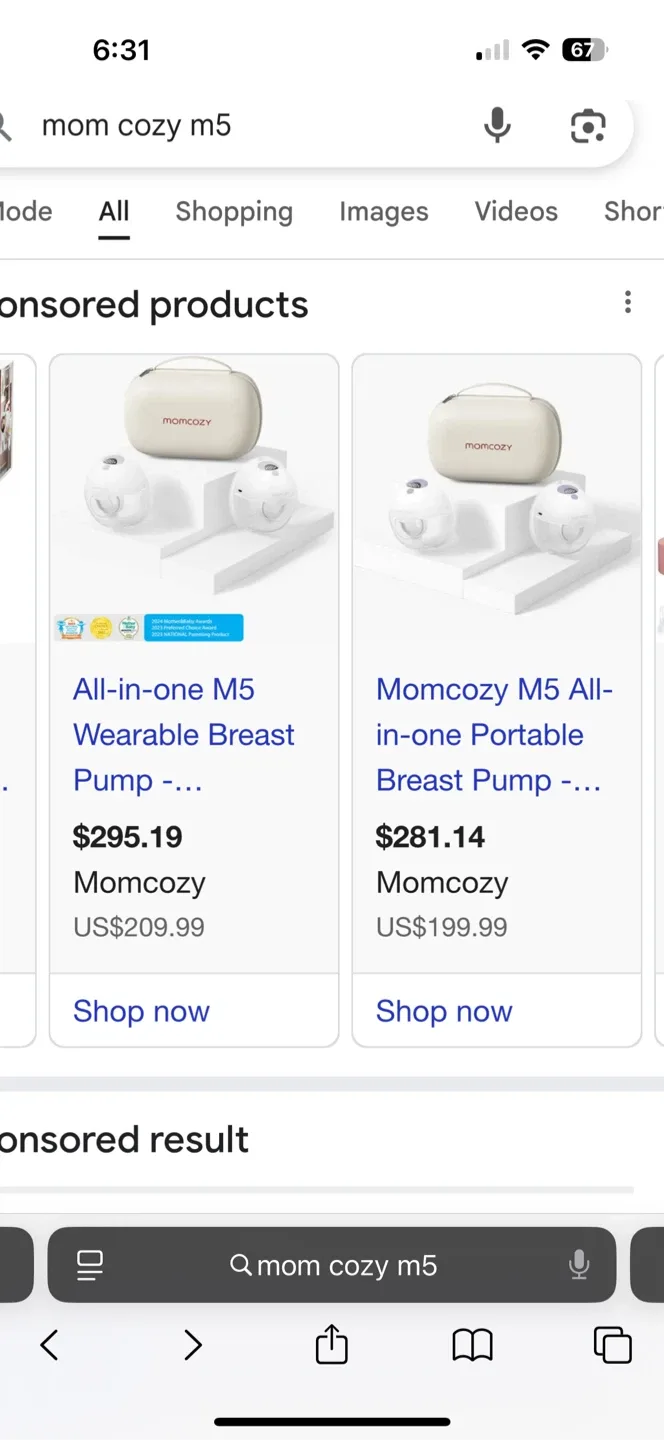
Task: Open the tab switcher icon
Action: 612,1345
